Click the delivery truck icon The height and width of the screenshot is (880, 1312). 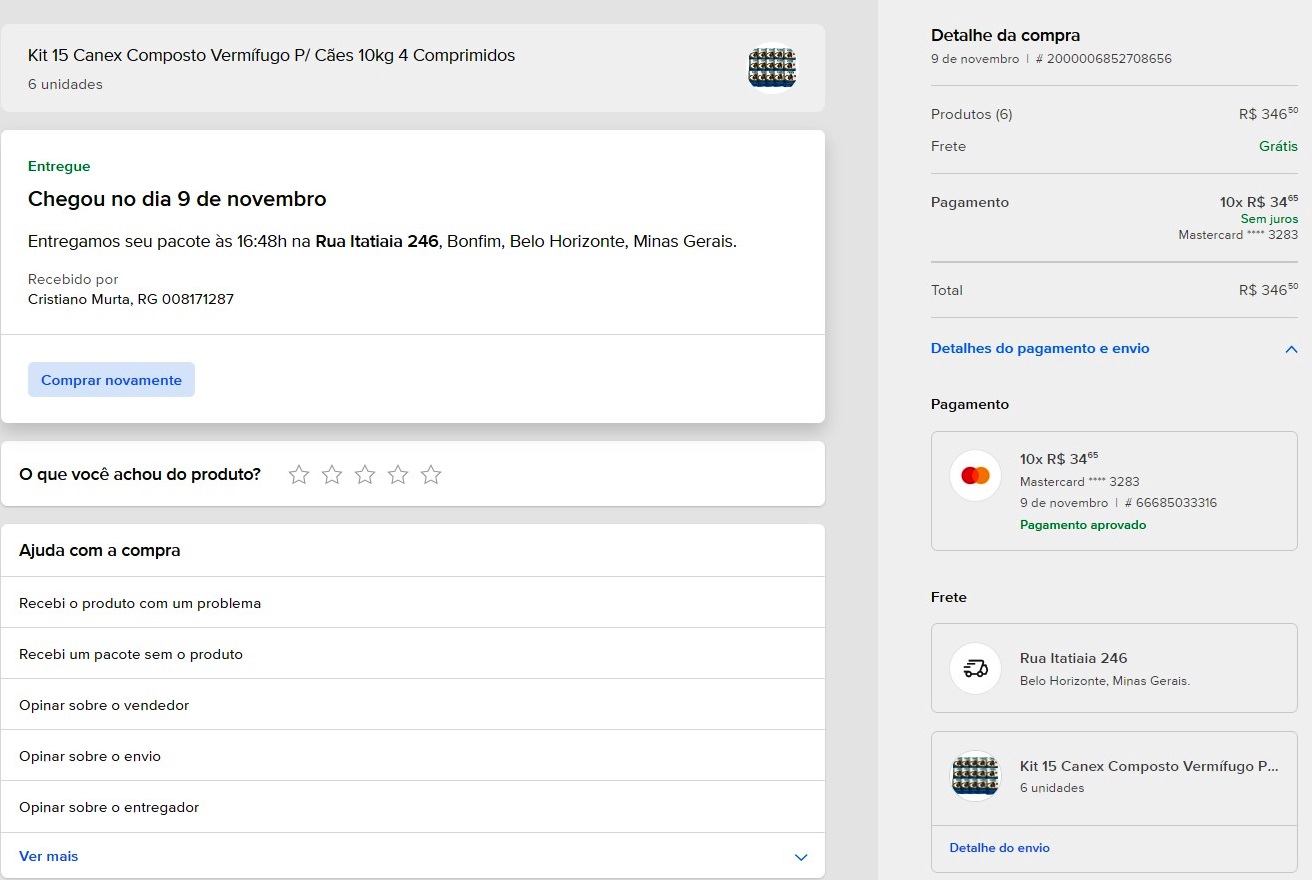[x=975, y=668]
